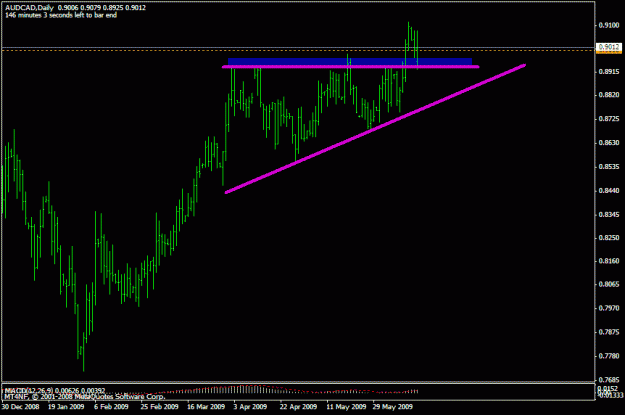Click the 0.9100 price axis label
This screenshot has width=625, height=415.
pyautogui.click(x=609, y=25)
